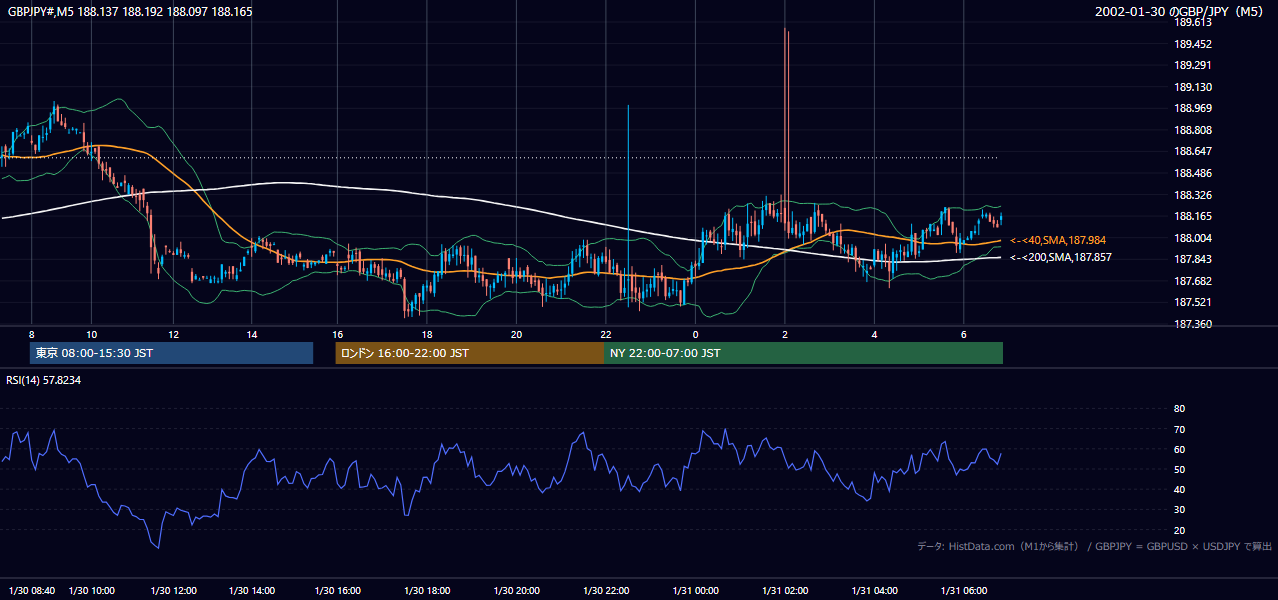Click the 1/31 02:00 time label
This screenshot has height=600, width=1278.
tap(785, 591)
